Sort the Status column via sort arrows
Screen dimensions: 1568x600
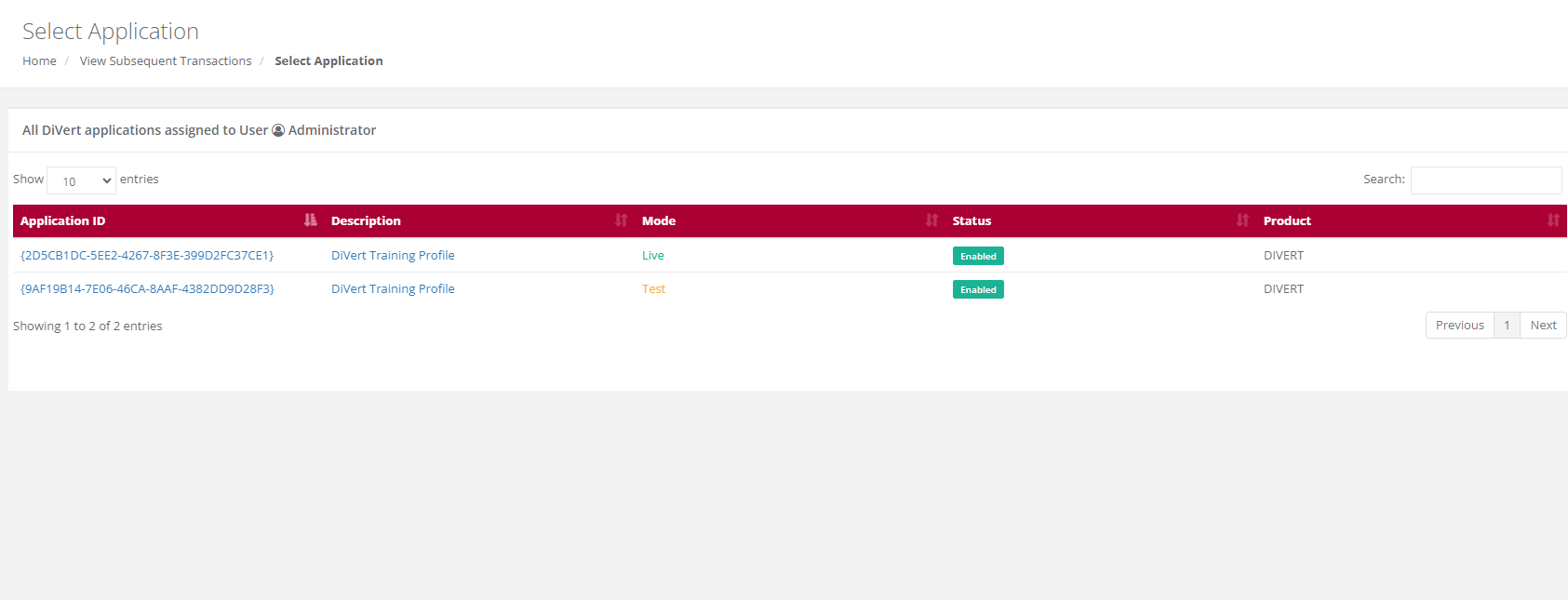1242,220
